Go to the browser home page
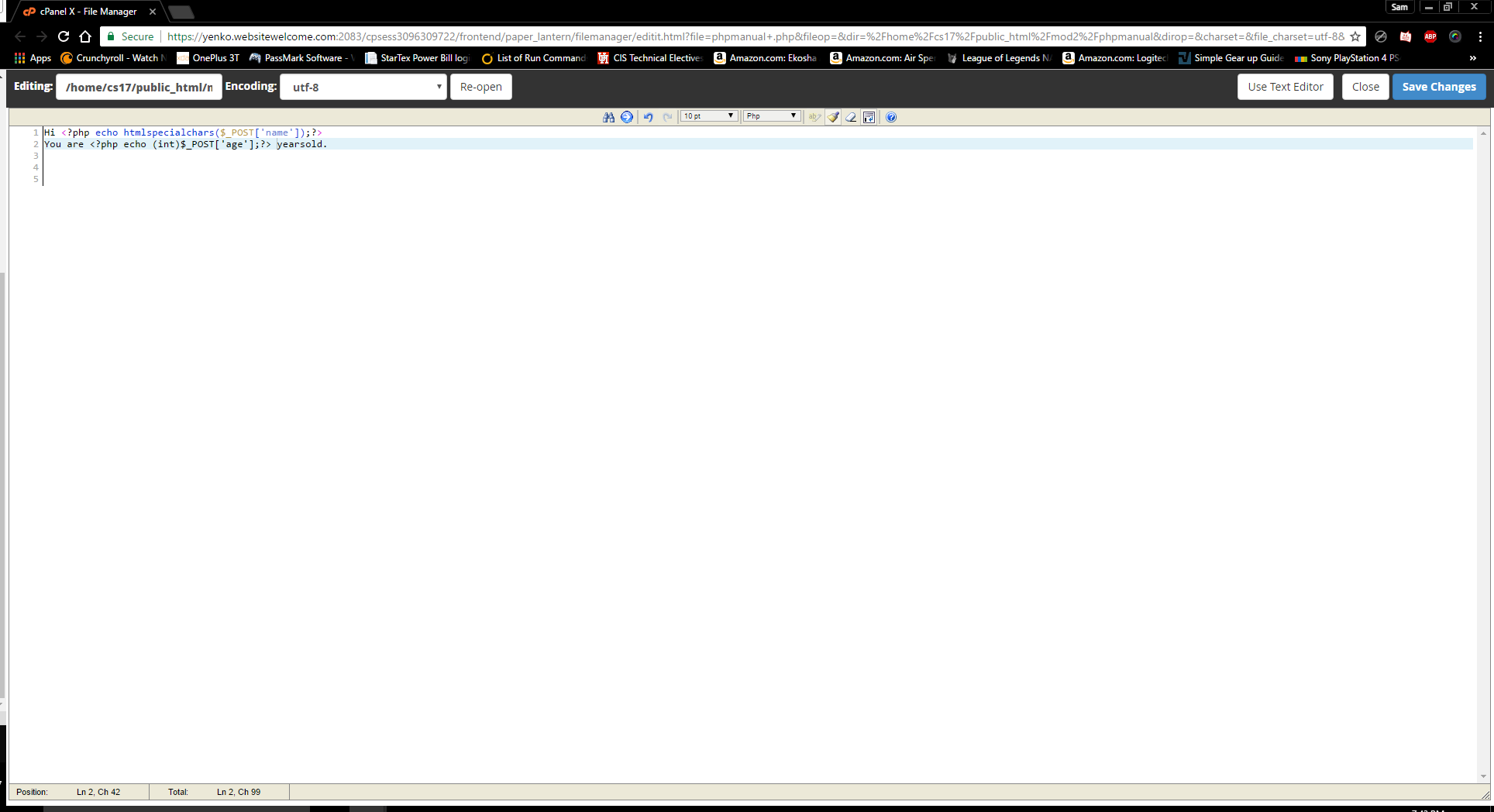The image size is (1494, 812). click(85, 36)
